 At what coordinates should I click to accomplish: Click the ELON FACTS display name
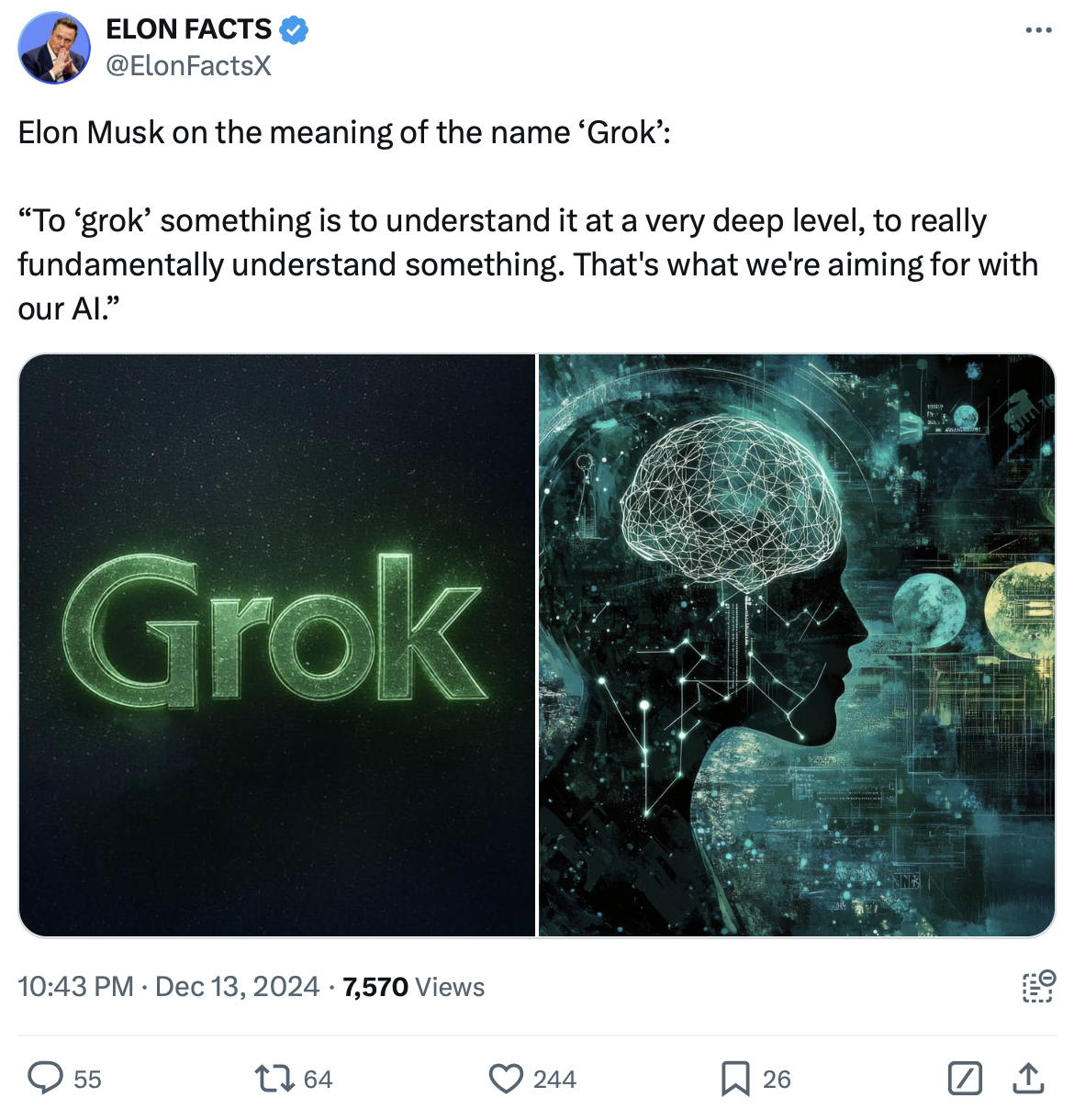[x=189, y=30]
